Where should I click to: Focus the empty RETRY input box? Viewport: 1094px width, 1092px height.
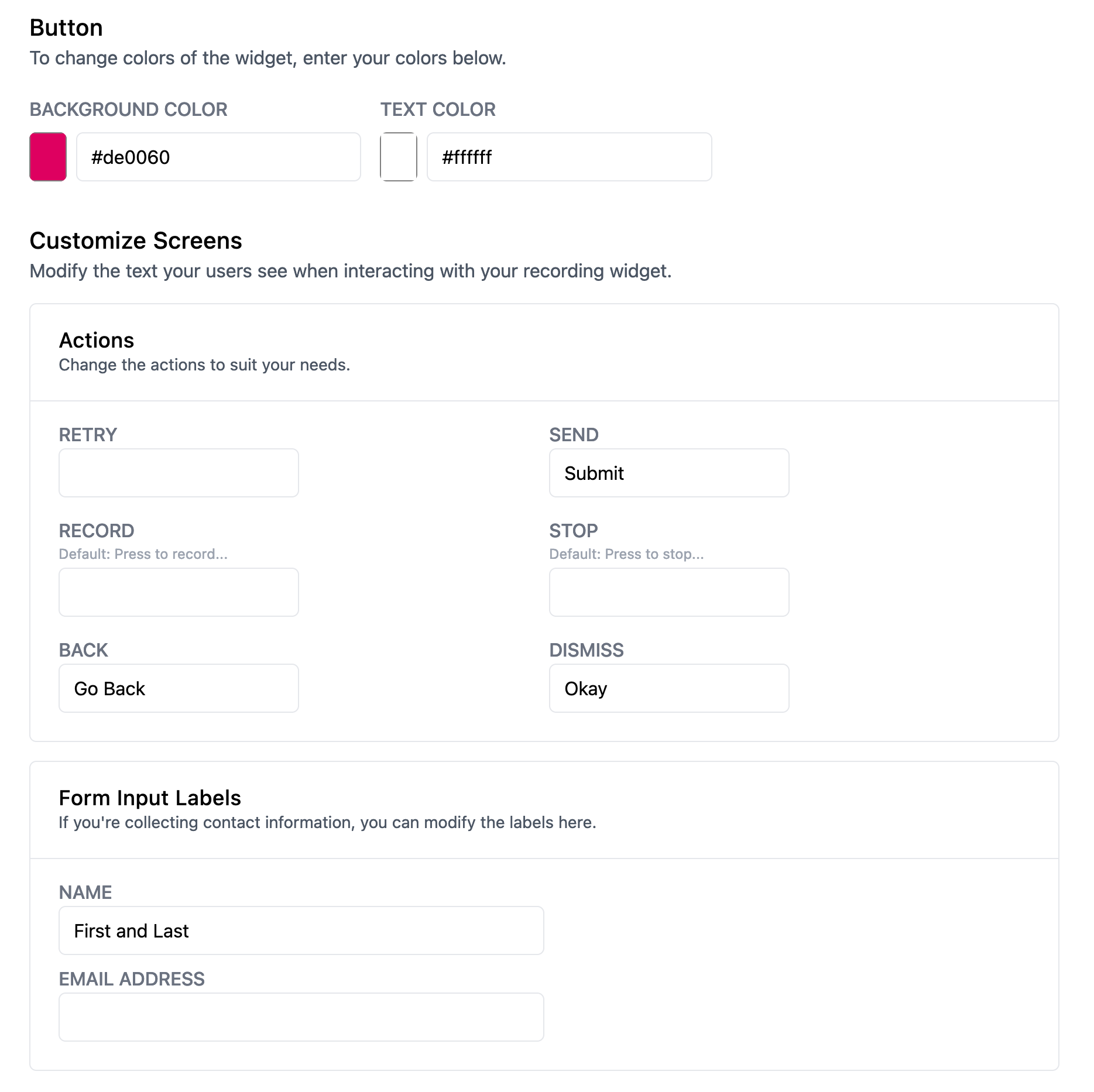point(179,473)
